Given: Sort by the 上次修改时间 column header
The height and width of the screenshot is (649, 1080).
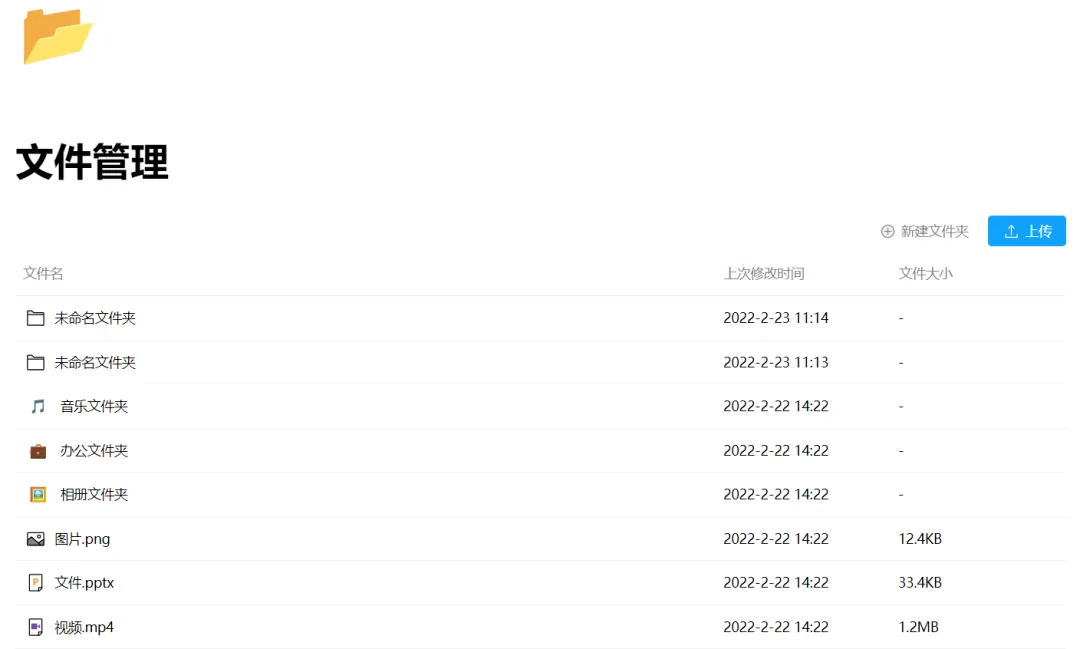Looking at the screenshot, I should point(764,273).
